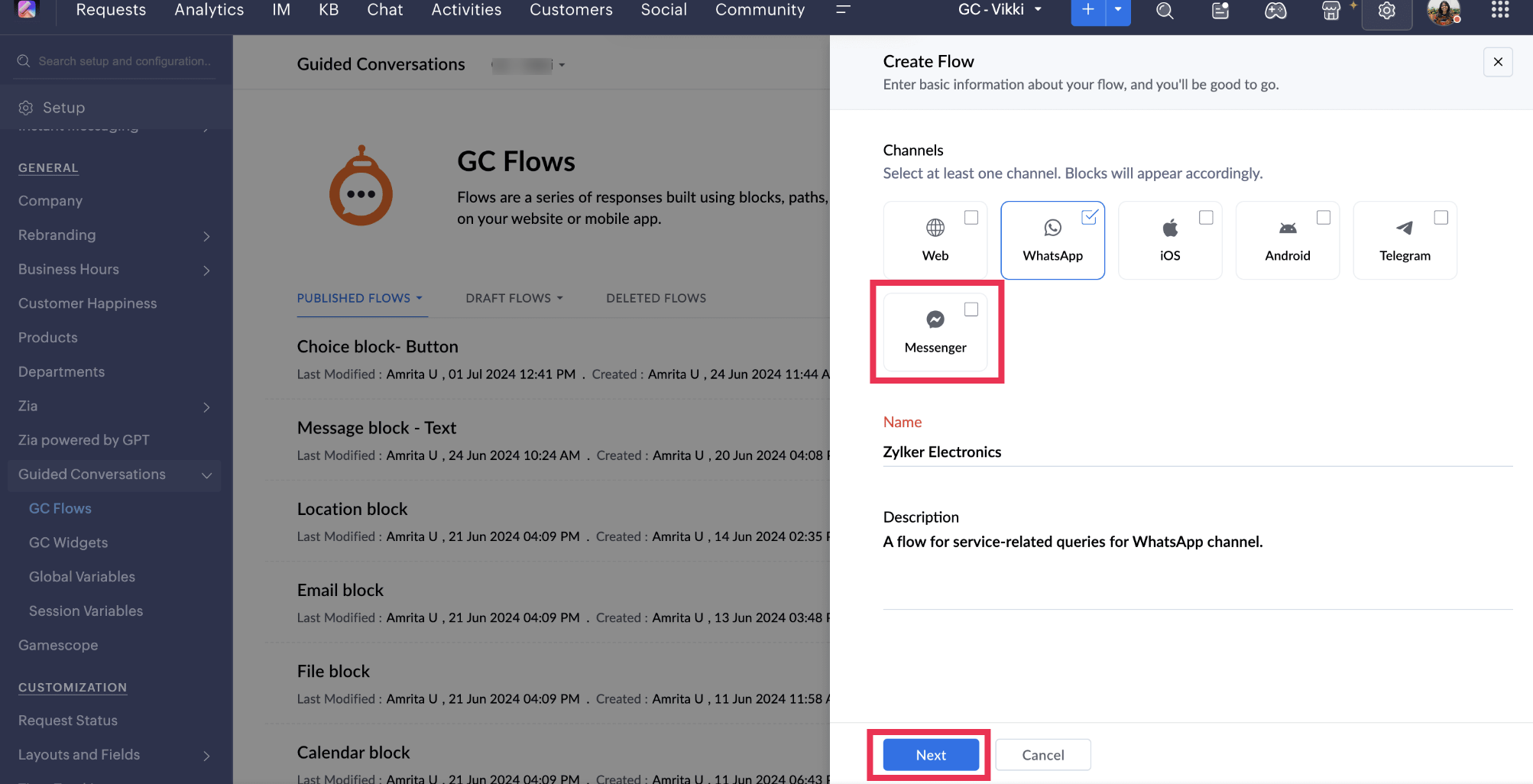The image size is (1533, 784).
Task: Click the Android robot channel icon
Action: coord(1288,228)
